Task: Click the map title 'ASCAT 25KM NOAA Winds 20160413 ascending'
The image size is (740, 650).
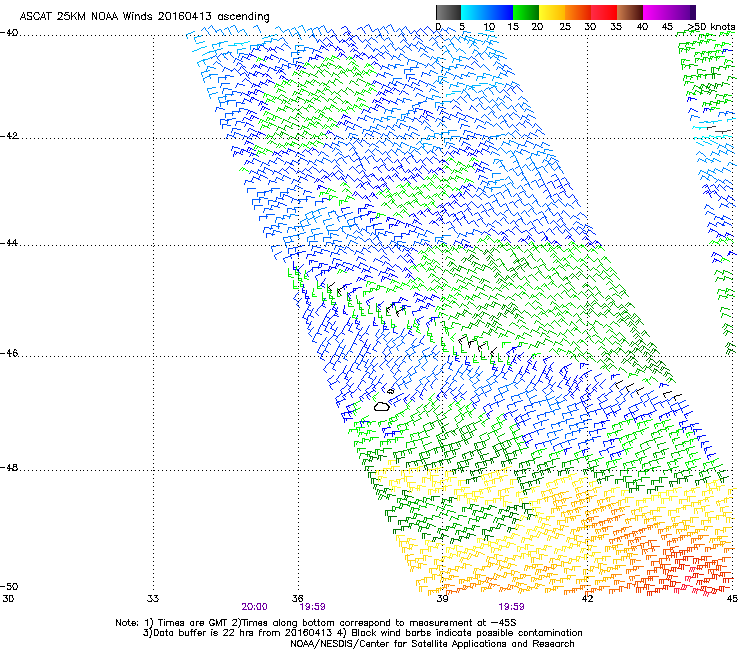Action: point(144,17)
